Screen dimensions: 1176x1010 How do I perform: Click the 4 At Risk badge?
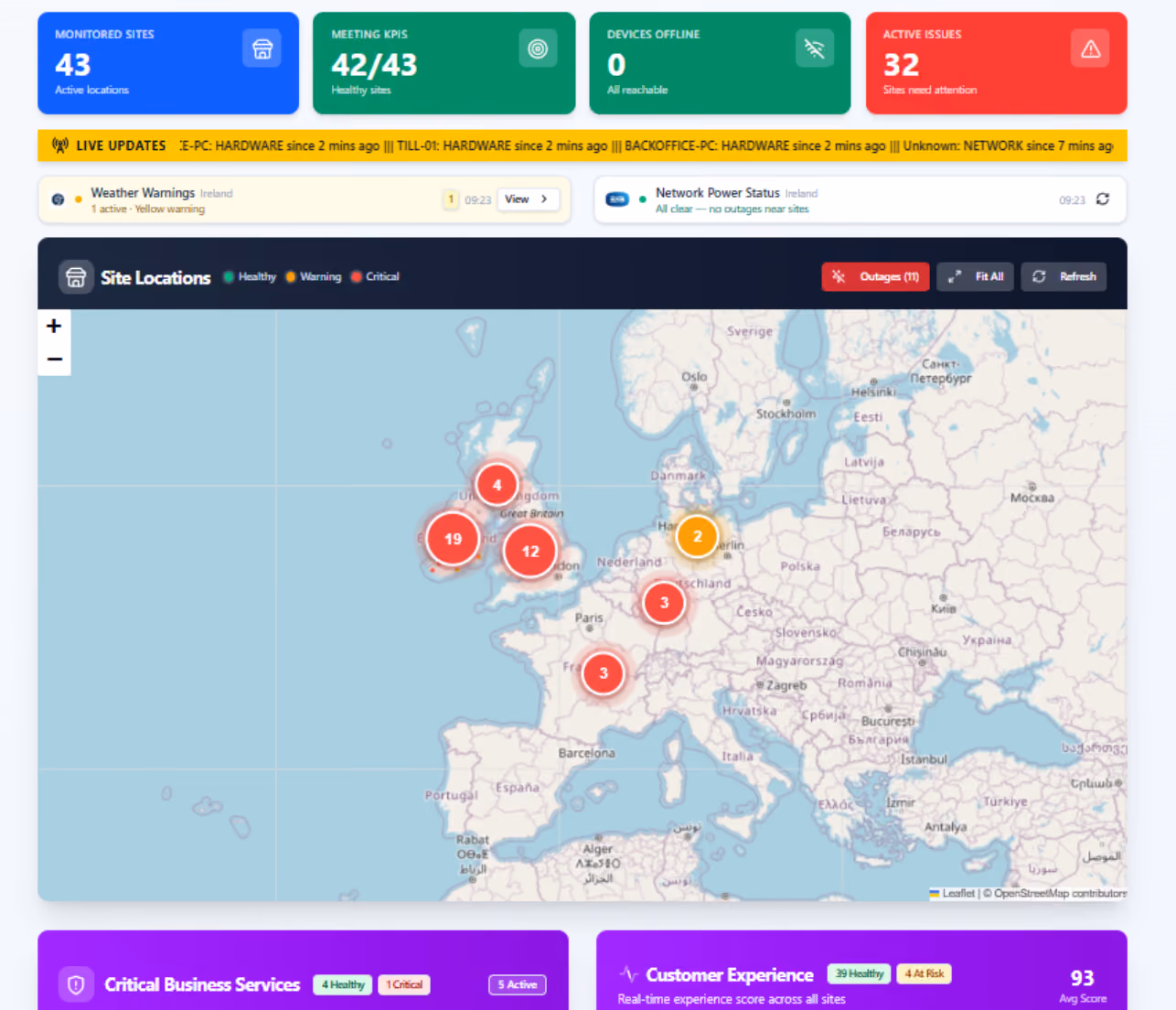(924, 973)
